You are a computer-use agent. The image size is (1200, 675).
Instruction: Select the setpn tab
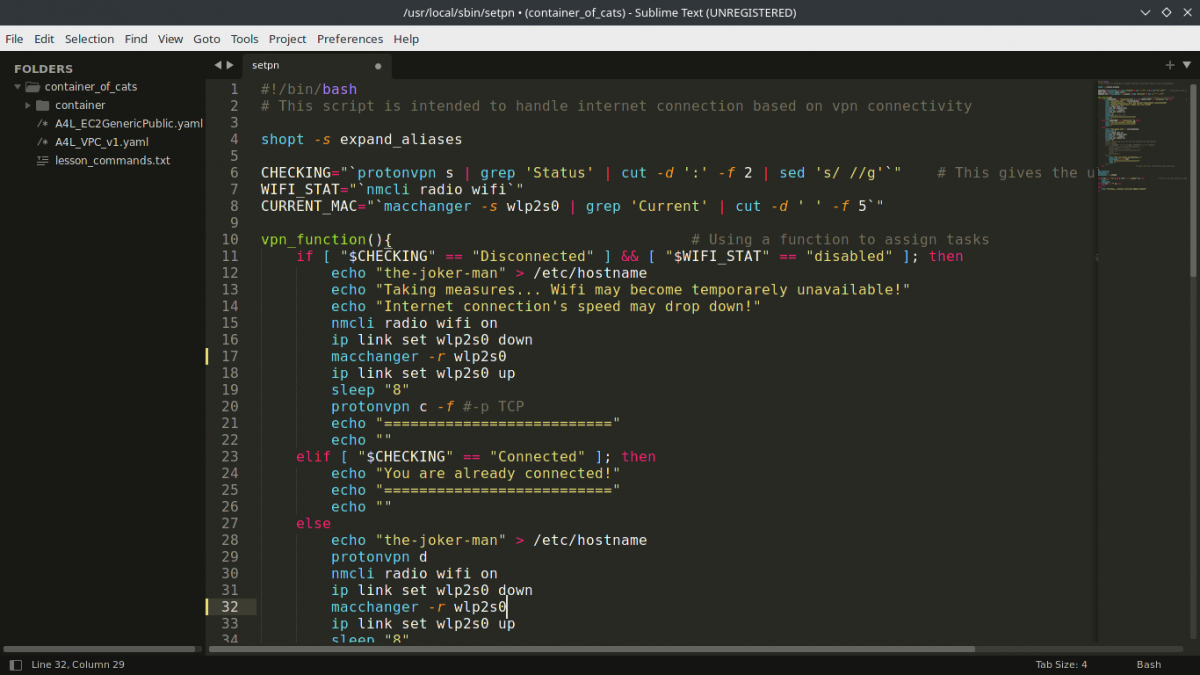[x=265, y=65]
